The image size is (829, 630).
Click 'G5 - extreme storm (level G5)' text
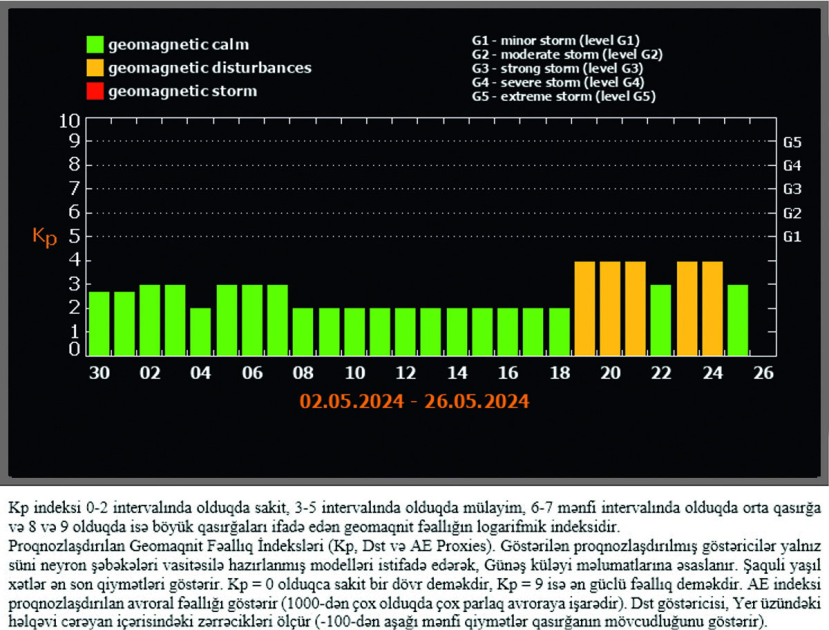coord(564,96)
